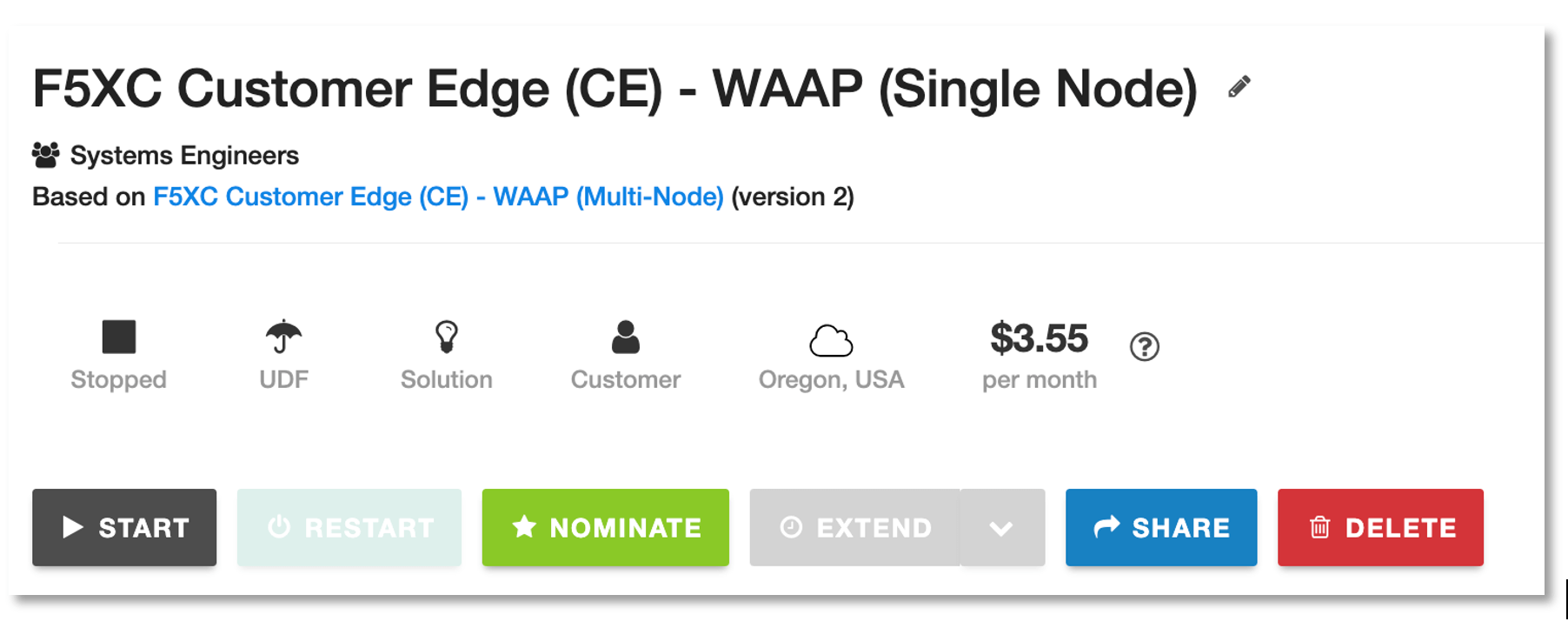
Task: Nominate this blueprint with NOMINATE button
Action: point(606,527)
